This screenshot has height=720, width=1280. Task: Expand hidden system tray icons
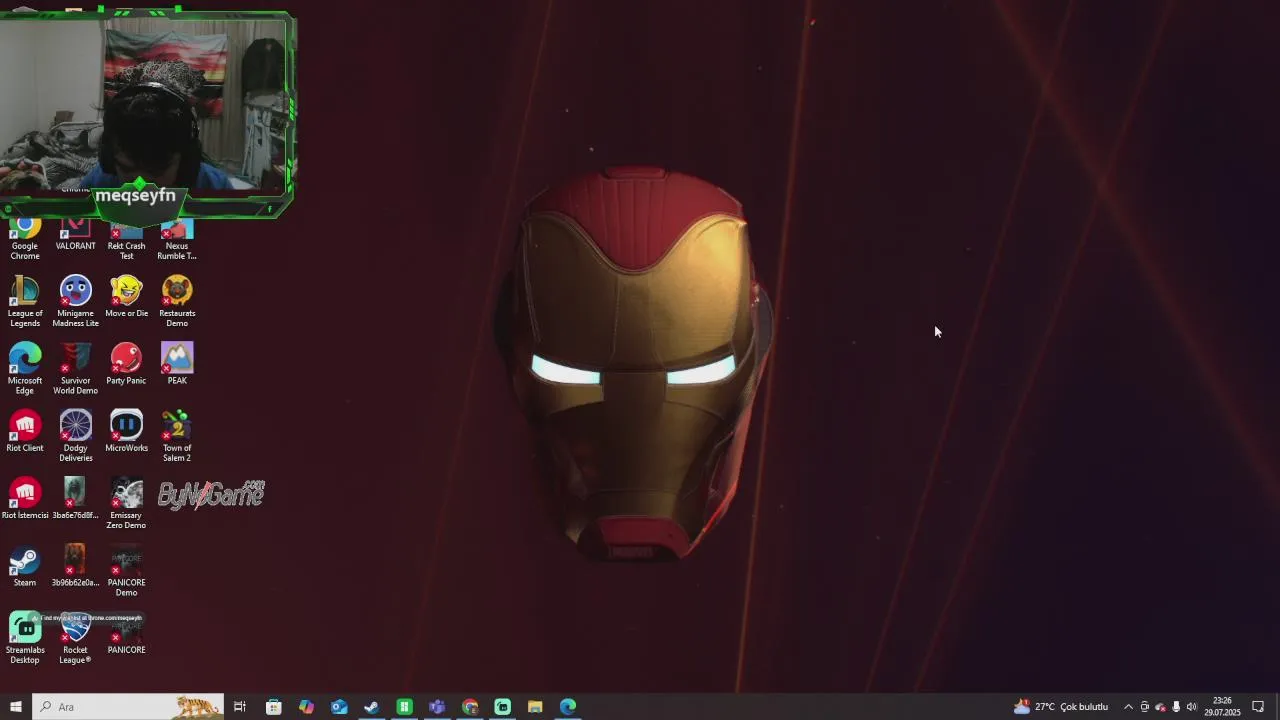coord(1128,707)
